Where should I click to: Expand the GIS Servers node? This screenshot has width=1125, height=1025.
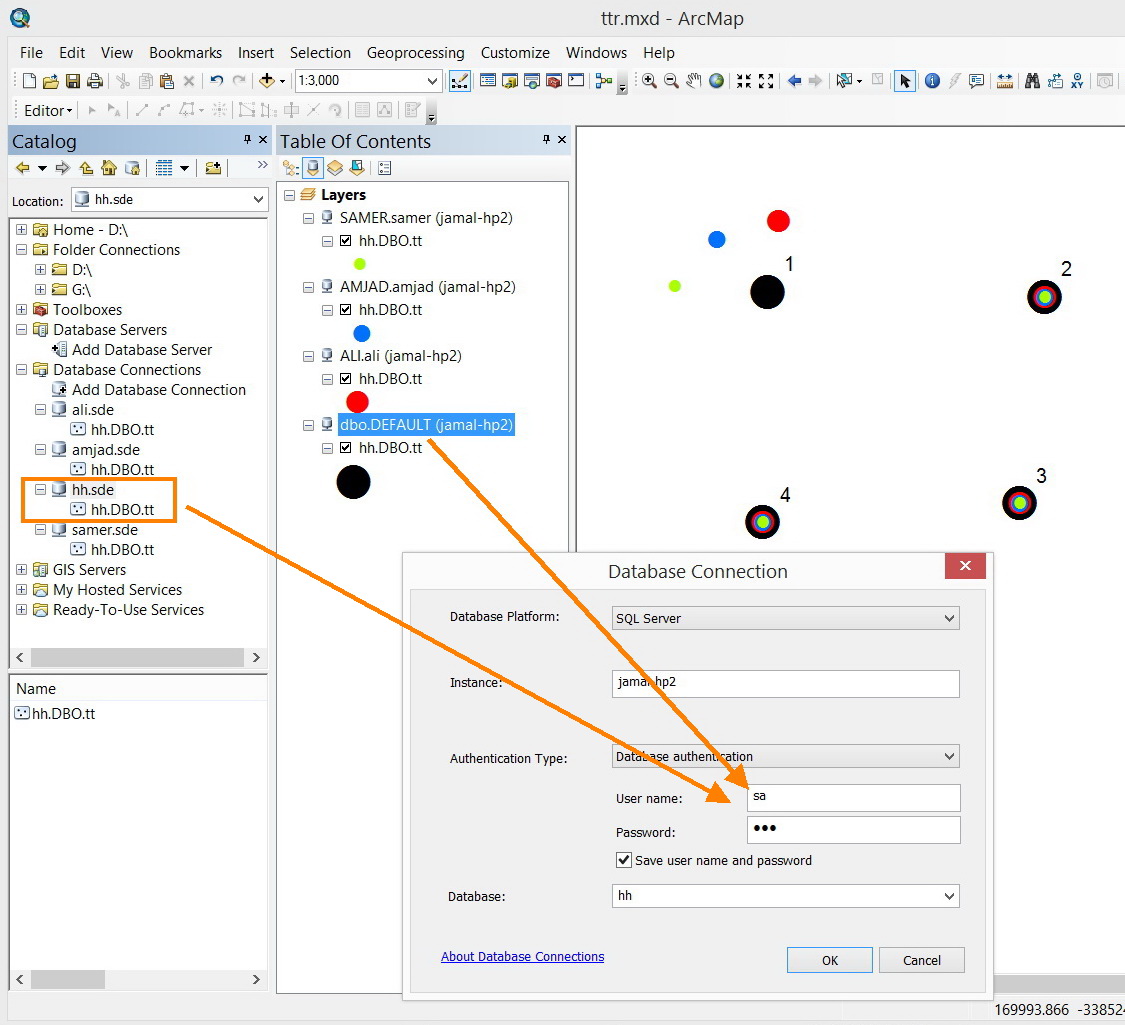point(22,570)
